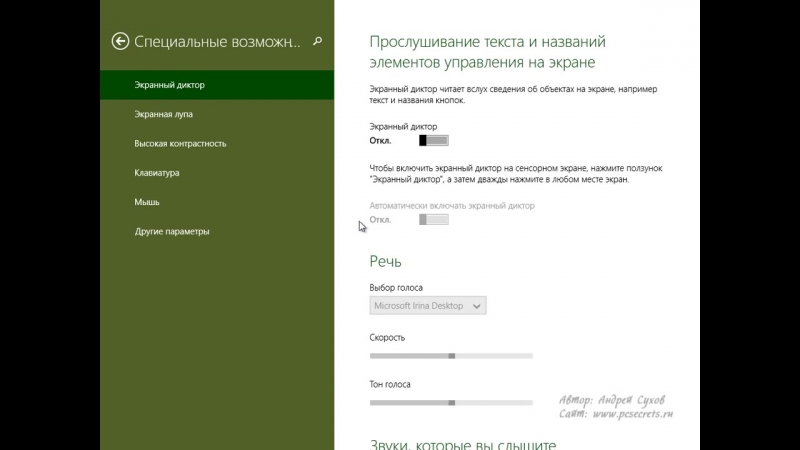Click the Прослушивание текста и названий heading
This screenshot has height=450, width=800.
(487, 52)
